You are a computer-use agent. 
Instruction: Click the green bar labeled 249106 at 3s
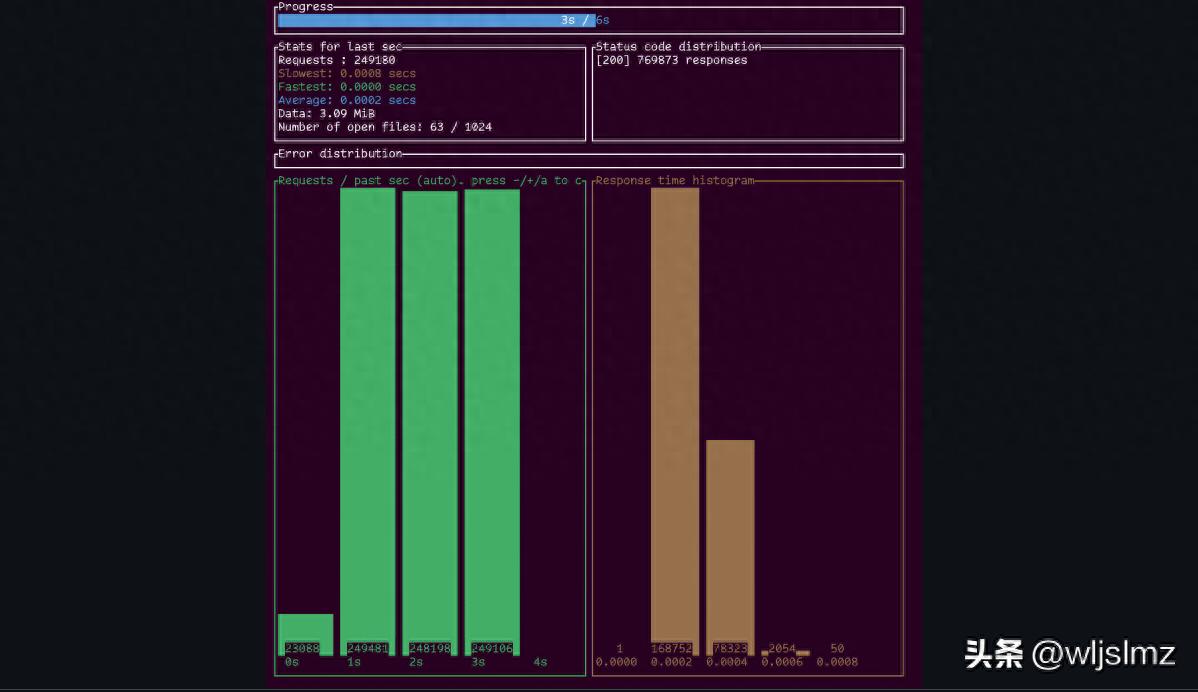coord(492,422)
